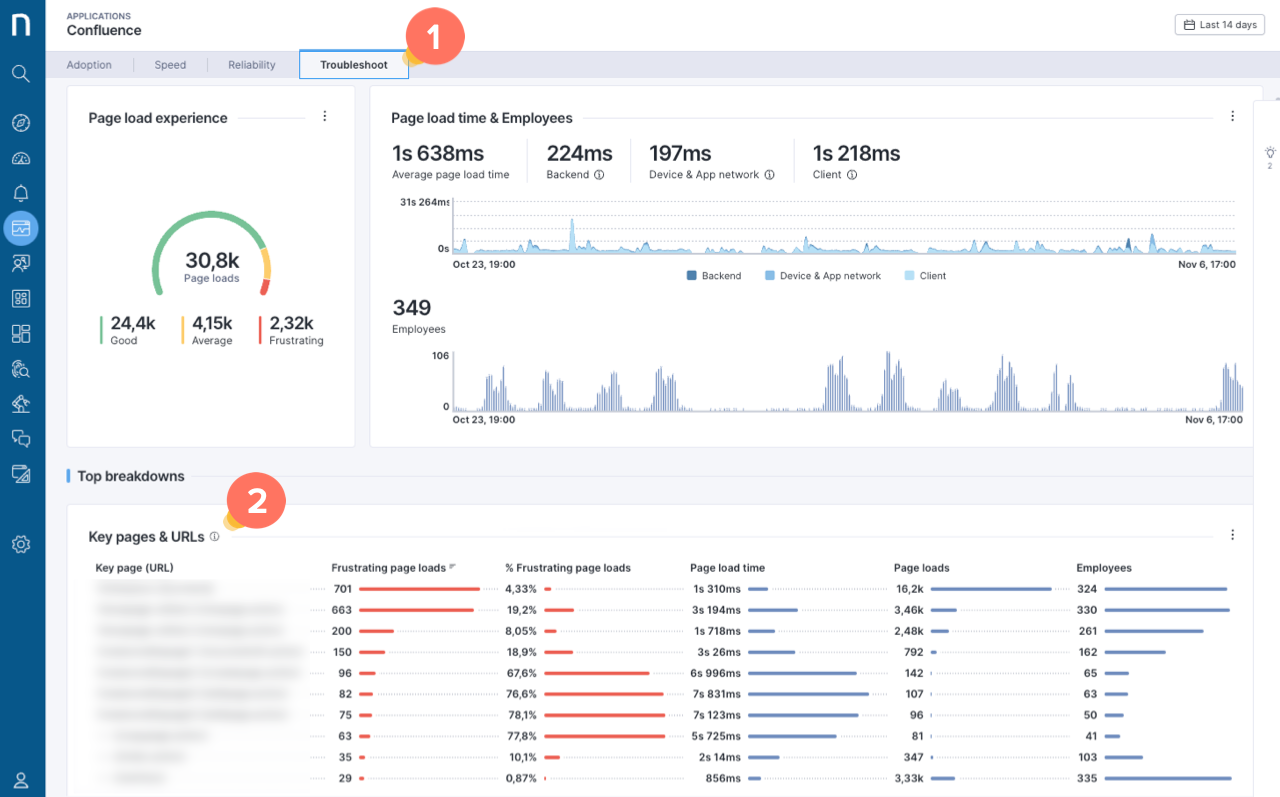Switch to the Adoption tab
This screenshot has width=1280, height=797.
[x=89, y=64]
